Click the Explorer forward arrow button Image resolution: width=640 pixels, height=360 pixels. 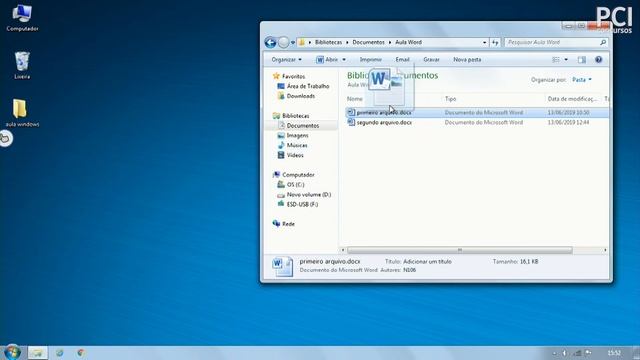point(283,42)
